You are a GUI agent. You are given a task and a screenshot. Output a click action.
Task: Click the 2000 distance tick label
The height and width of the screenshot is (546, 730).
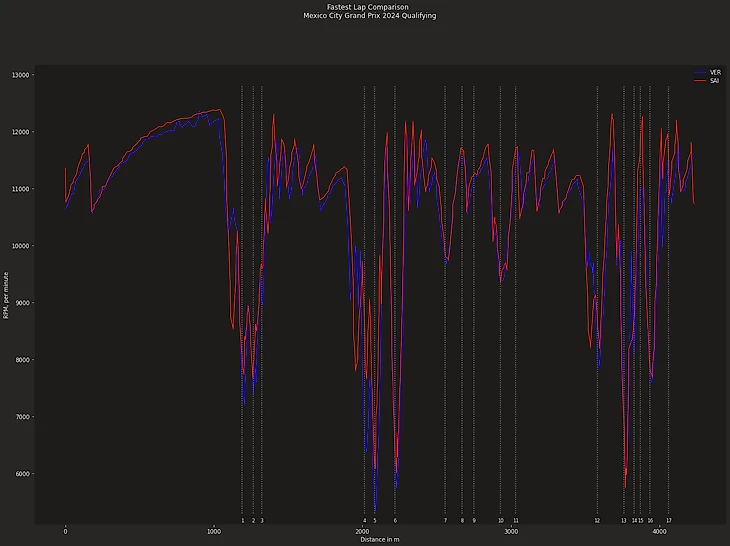[362, 532]
